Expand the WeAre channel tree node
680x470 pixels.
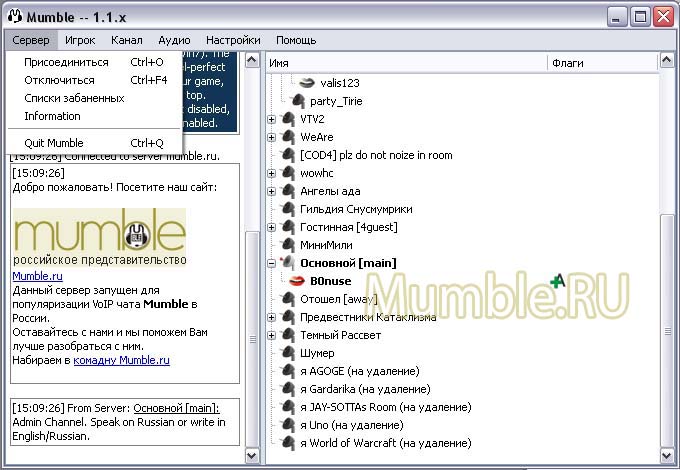(x=271, y=137)
